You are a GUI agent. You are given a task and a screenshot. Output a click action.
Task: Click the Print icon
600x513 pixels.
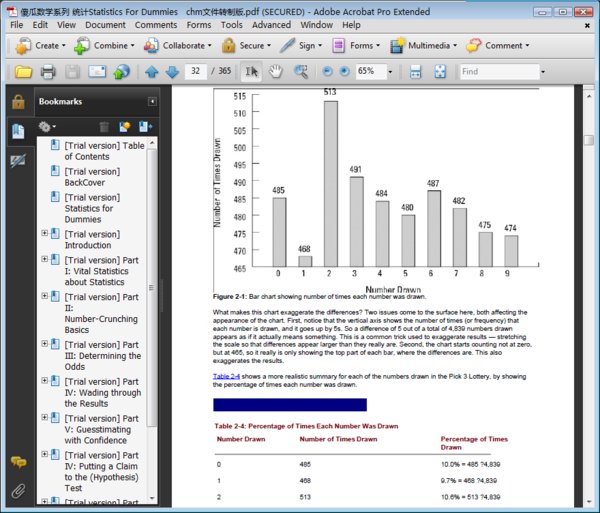[x=48, y=72]
